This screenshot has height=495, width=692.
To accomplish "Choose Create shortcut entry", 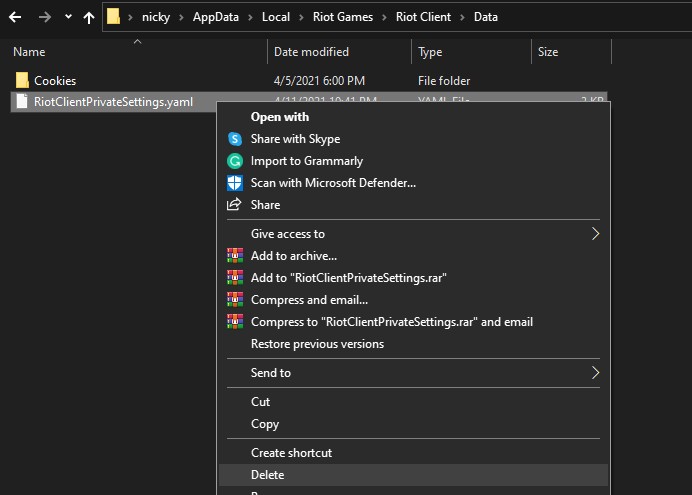I will tap(291, 453).
